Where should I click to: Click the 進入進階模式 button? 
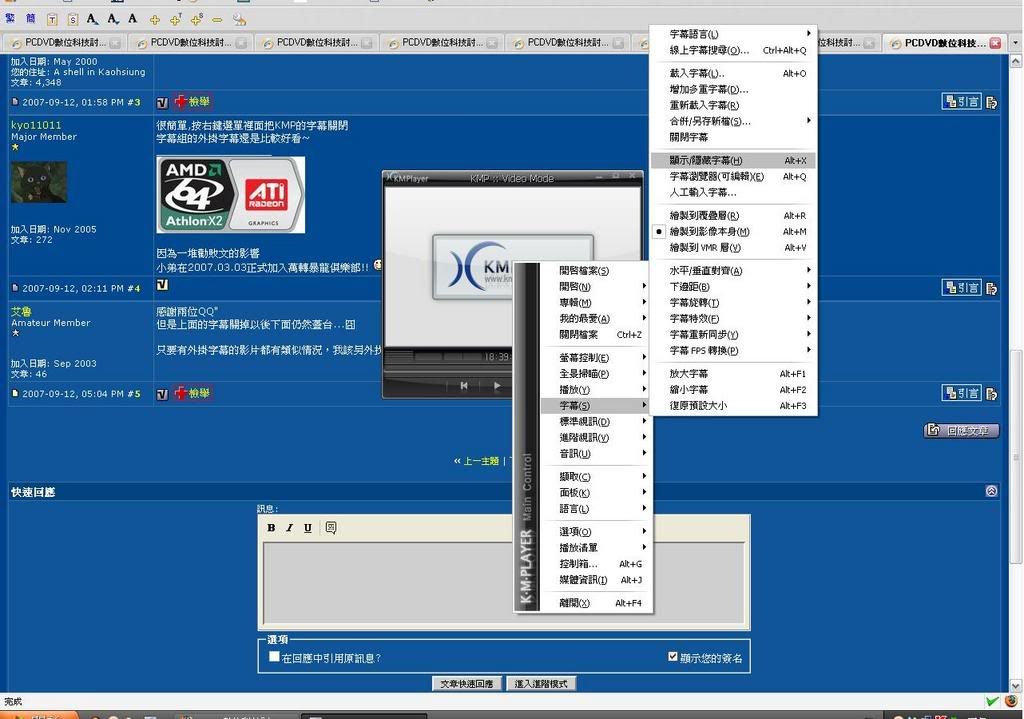541,684
